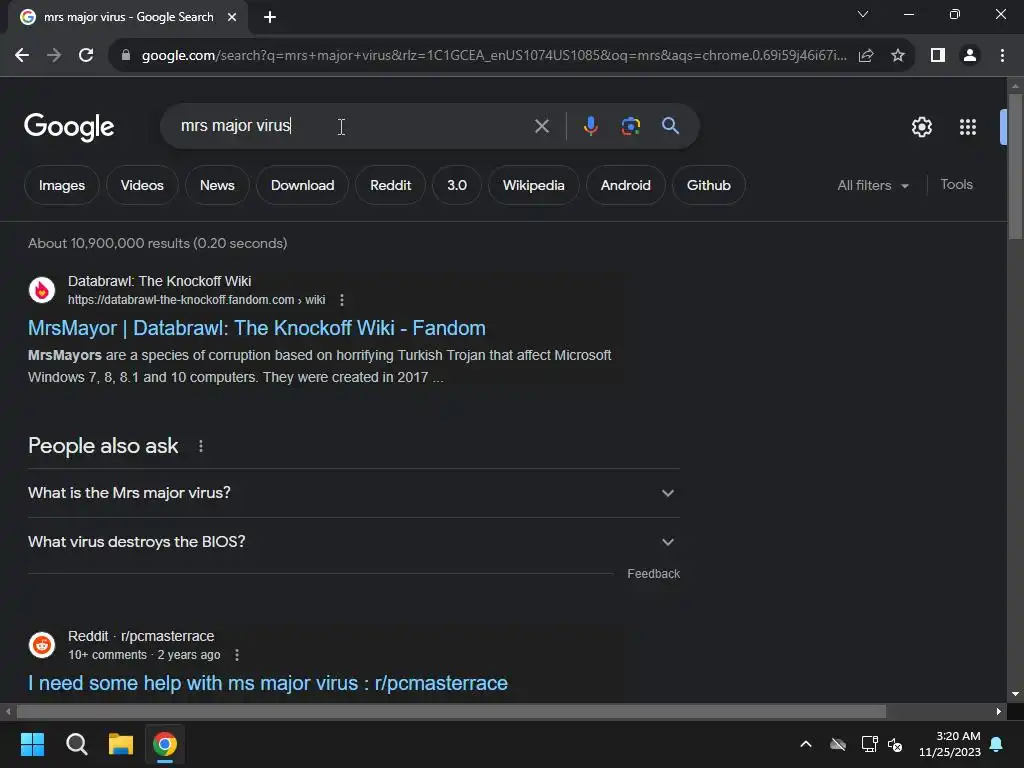Clear the search query with X
Screen dimensions: 1024x768
click(541, 126)
